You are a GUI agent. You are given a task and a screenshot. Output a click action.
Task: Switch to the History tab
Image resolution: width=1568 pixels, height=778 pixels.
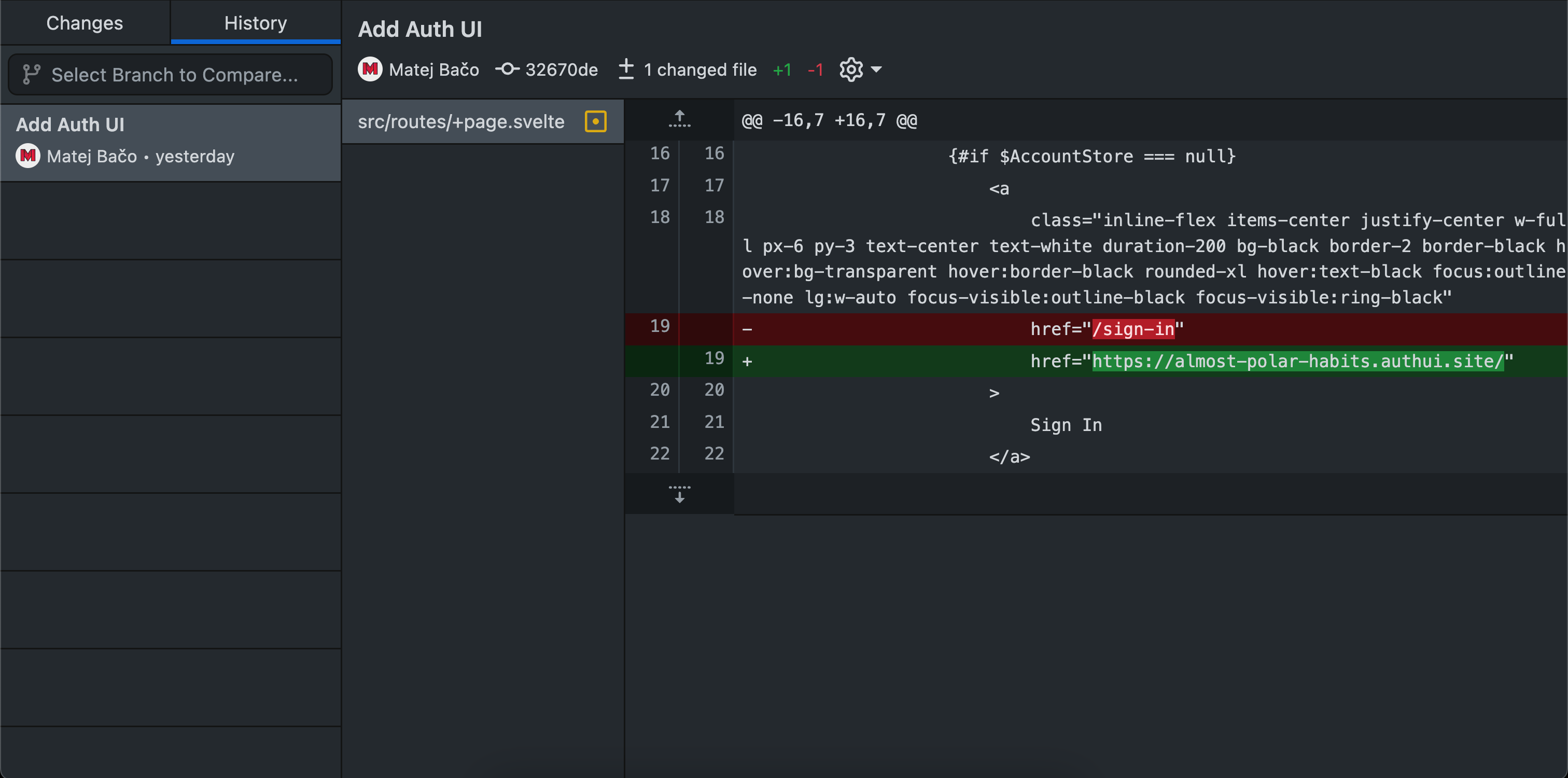pos(255,23)
